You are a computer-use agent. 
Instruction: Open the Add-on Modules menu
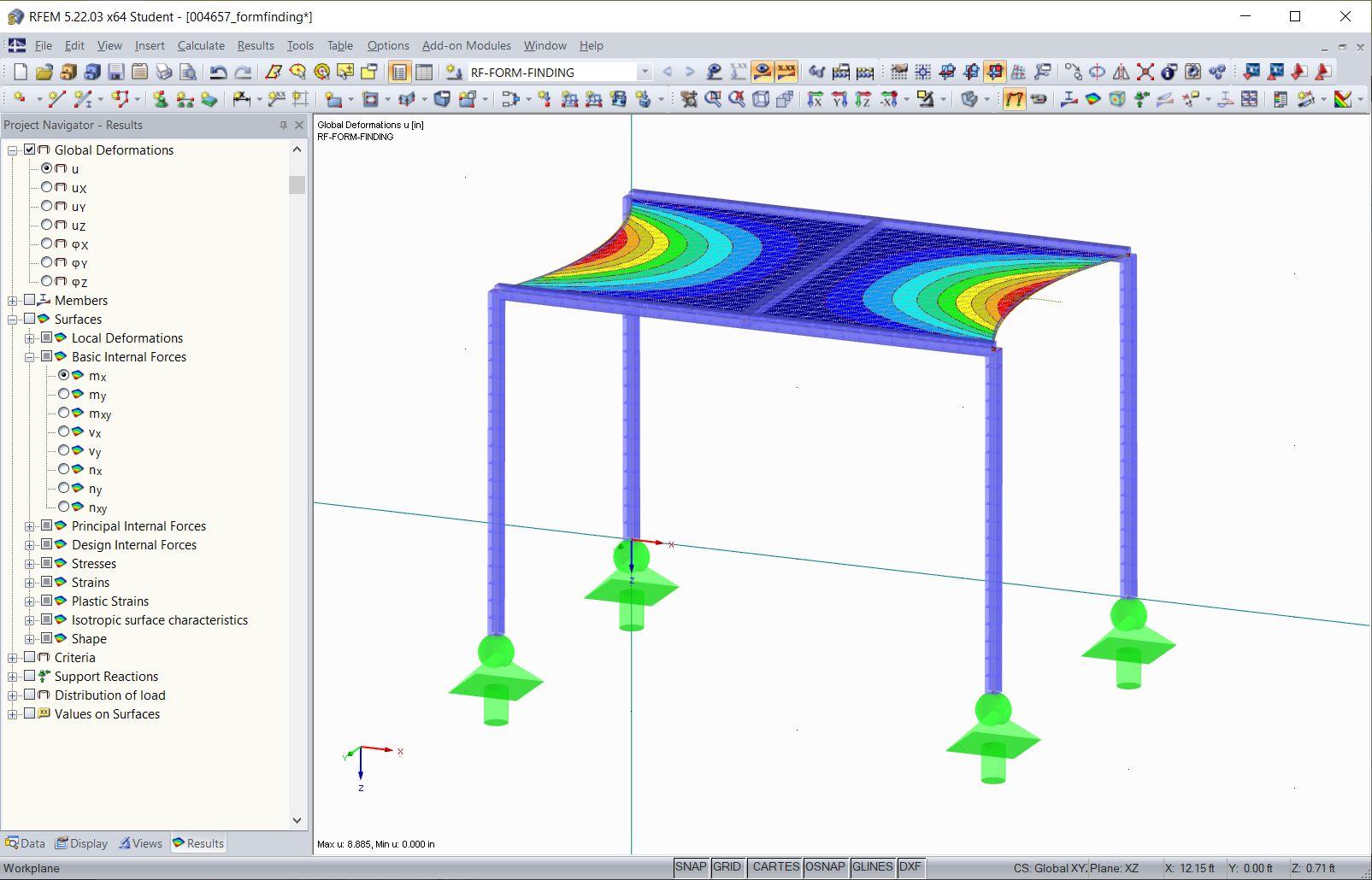click(x=467, y=46)
